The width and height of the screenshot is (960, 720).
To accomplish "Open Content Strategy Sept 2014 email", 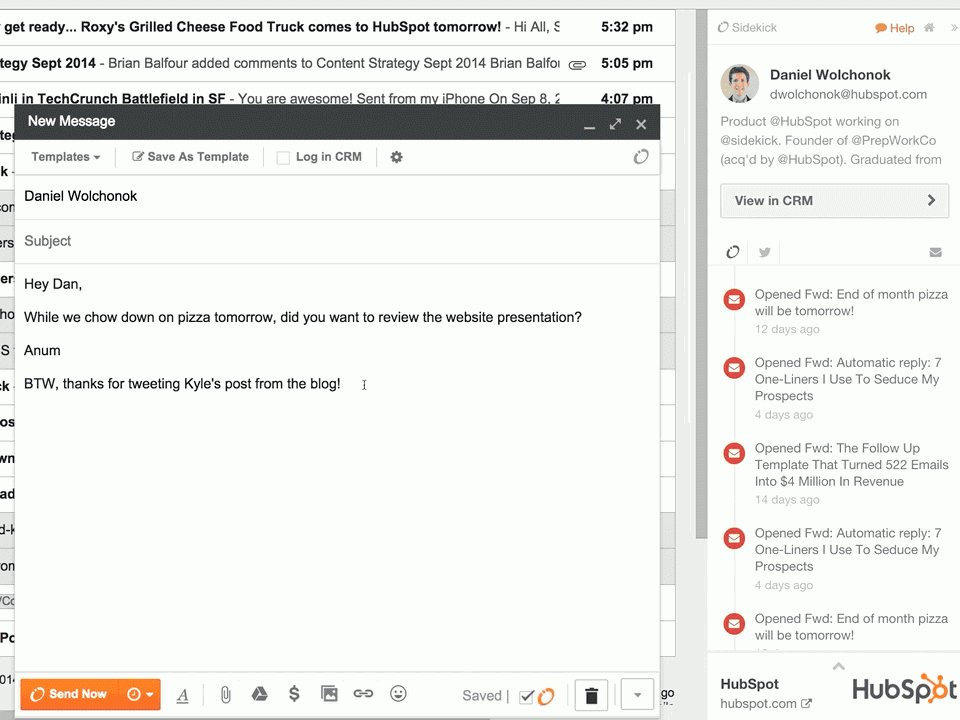I will click(x=337, y=63).
